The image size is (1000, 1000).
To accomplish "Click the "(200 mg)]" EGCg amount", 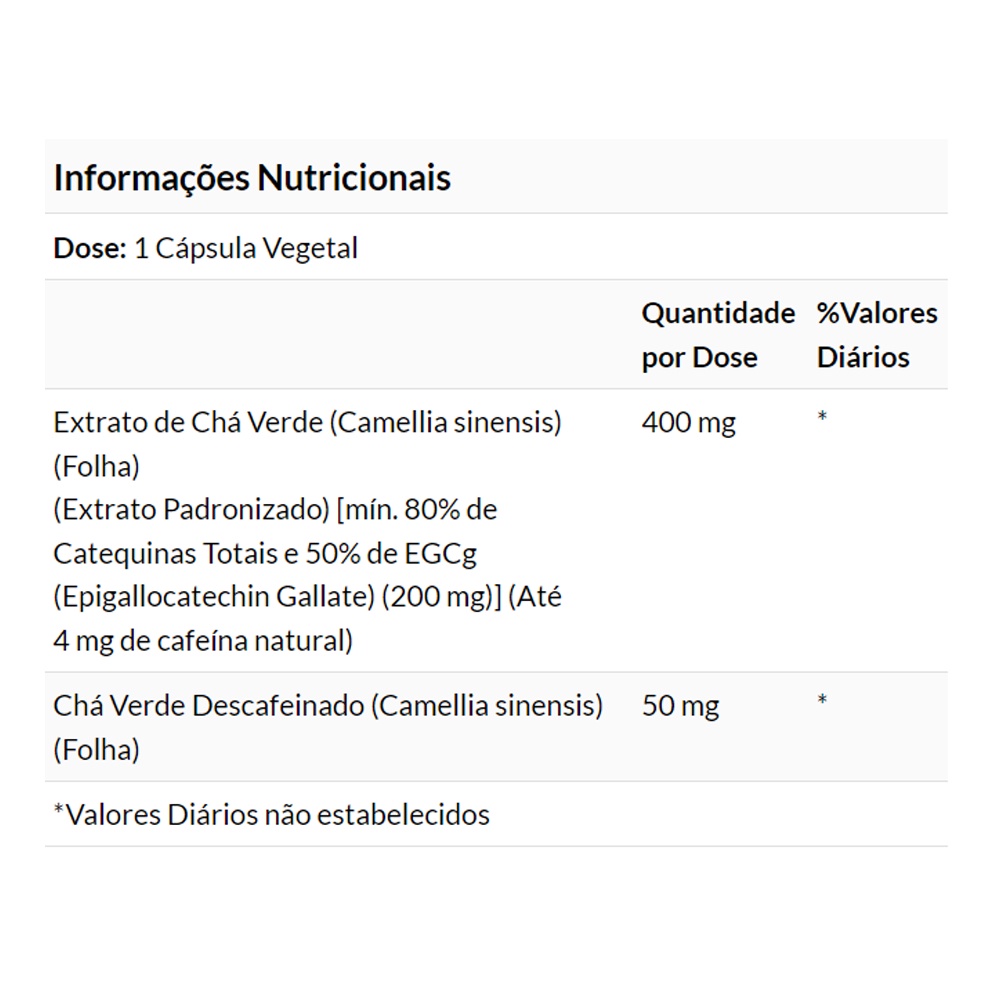I will (441, 597).
